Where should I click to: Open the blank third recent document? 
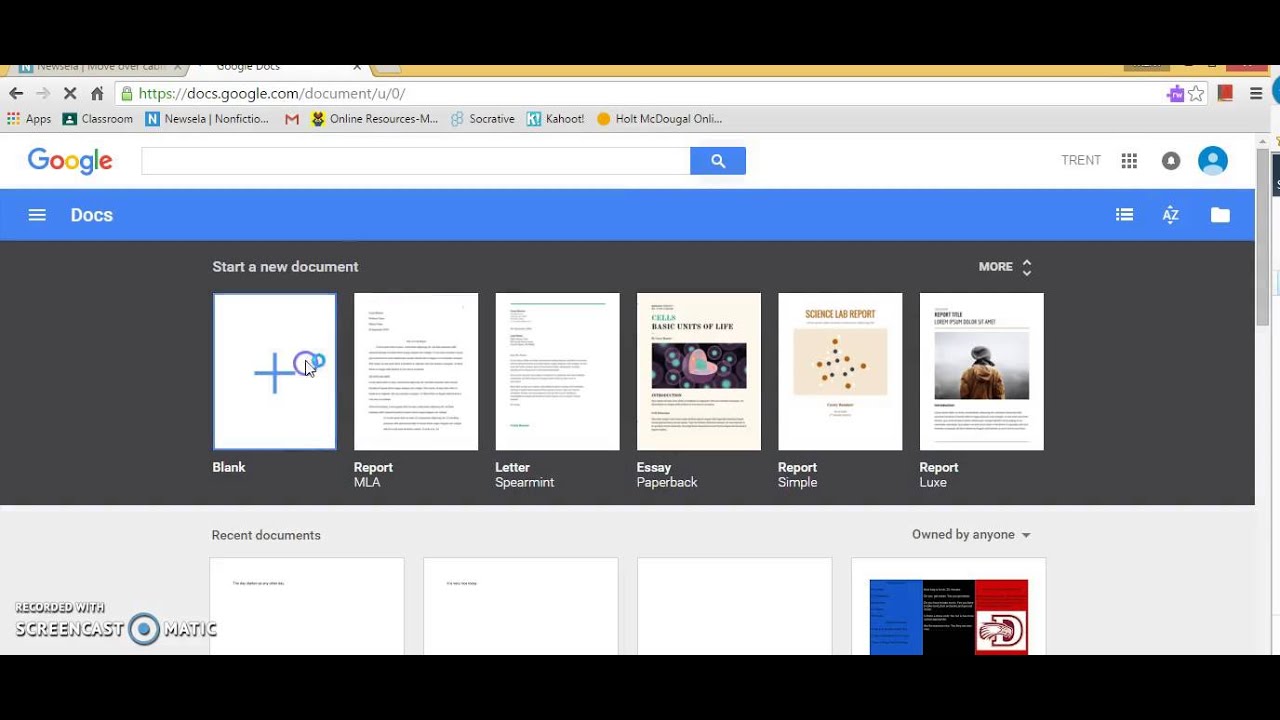point(735,607)
